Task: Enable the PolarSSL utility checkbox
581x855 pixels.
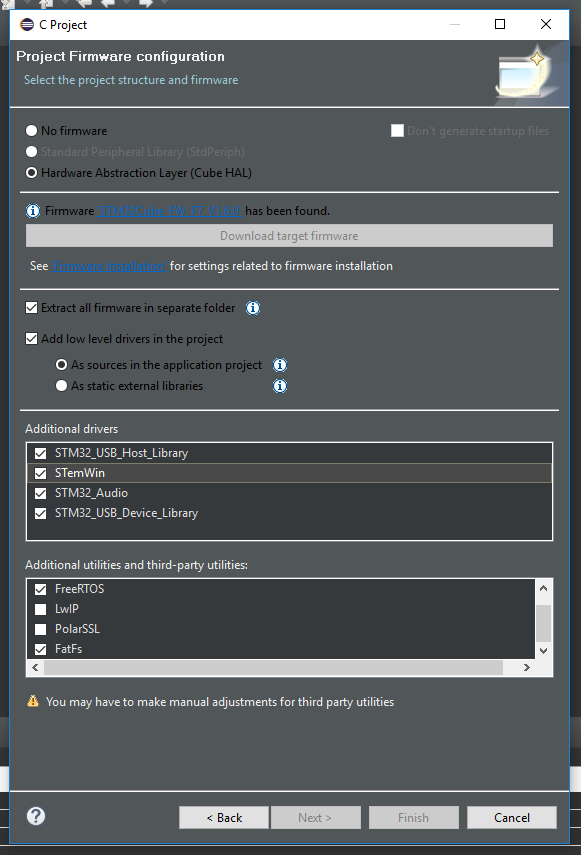Action: (x=40, y=629)
